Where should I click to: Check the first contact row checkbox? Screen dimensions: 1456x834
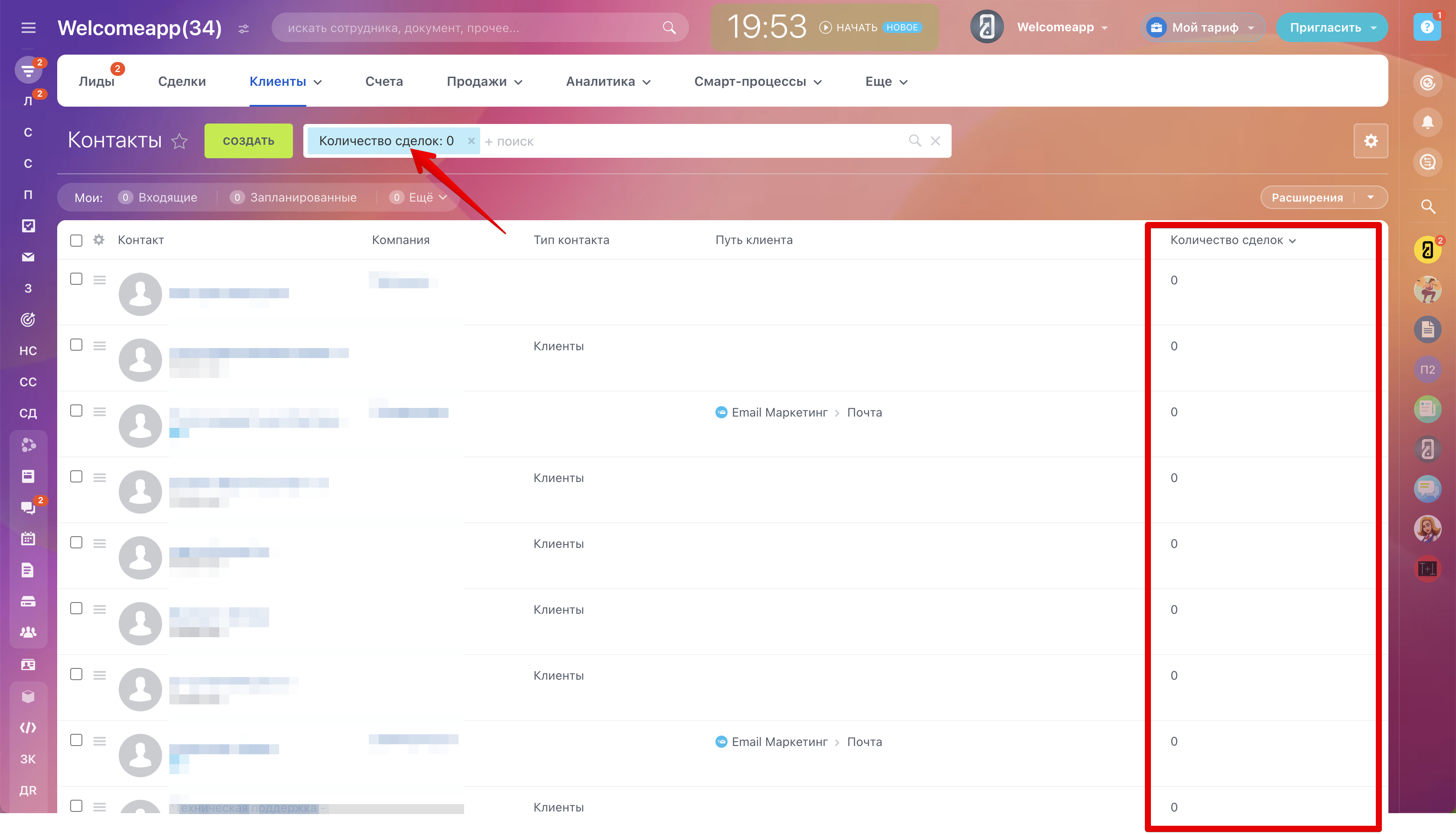pyautogui.click(x=76, y=279)
